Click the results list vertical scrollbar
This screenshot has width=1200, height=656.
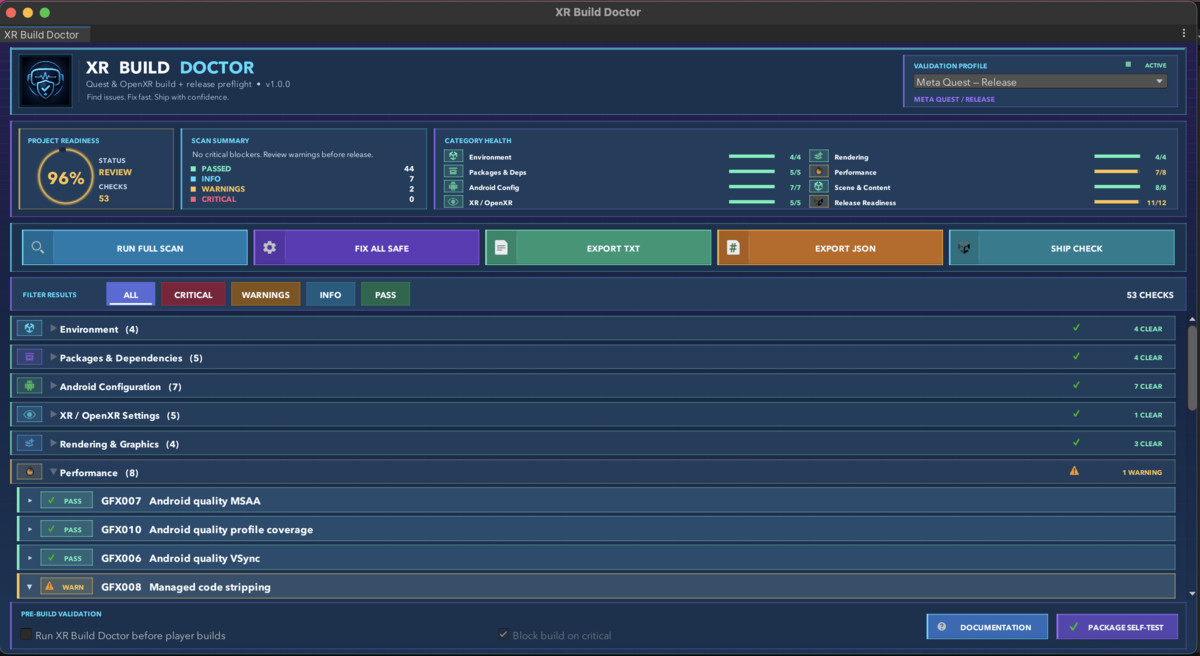[x=1192, y=367]
